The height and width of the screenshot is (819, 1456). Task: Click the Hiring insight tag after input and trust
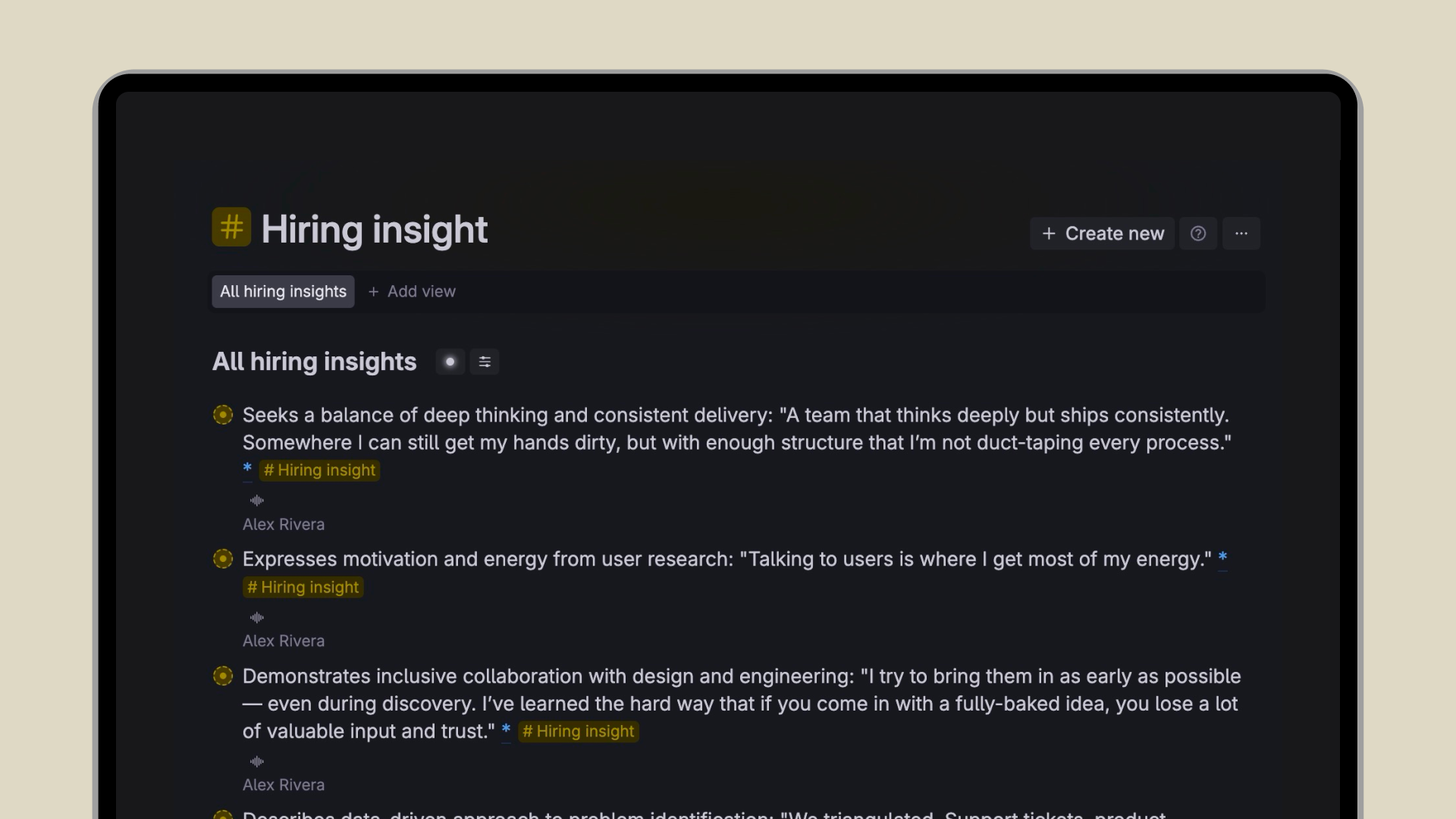[579, 732]
